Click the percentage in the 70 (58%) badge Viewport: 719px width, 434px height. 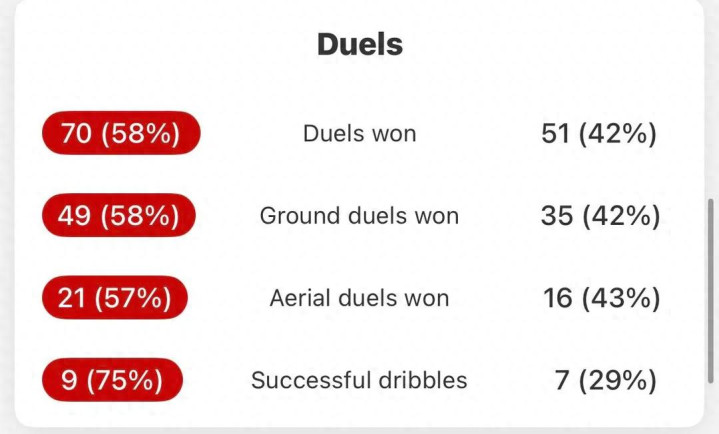pos(140,134)
